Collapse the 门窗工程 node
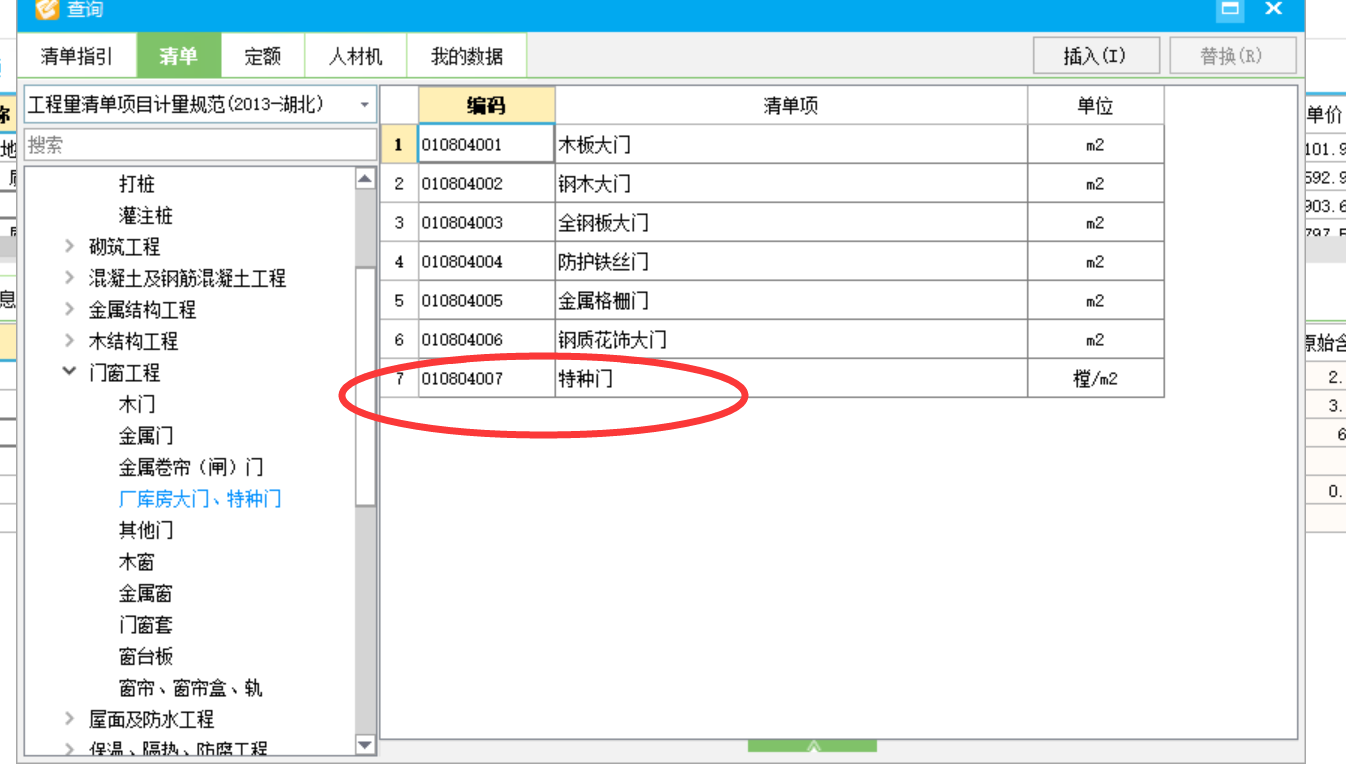The image size is (1346, 781). [x=69, y=372]
